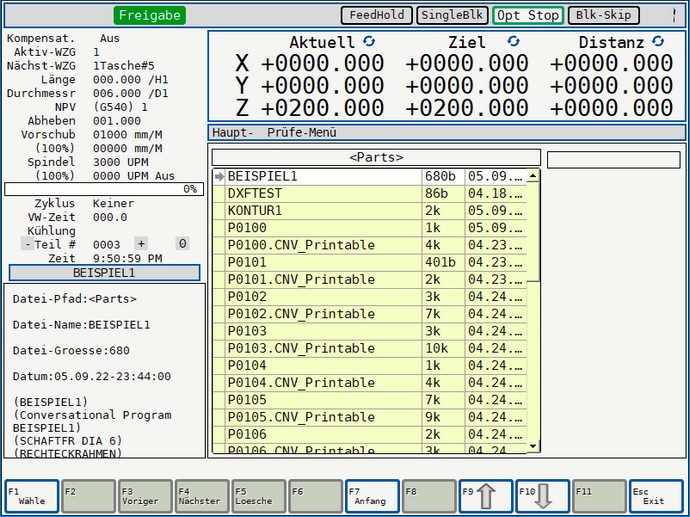Select the P0103.CNV_Printable file
The image size is (690, 517).
coord(370,348)
